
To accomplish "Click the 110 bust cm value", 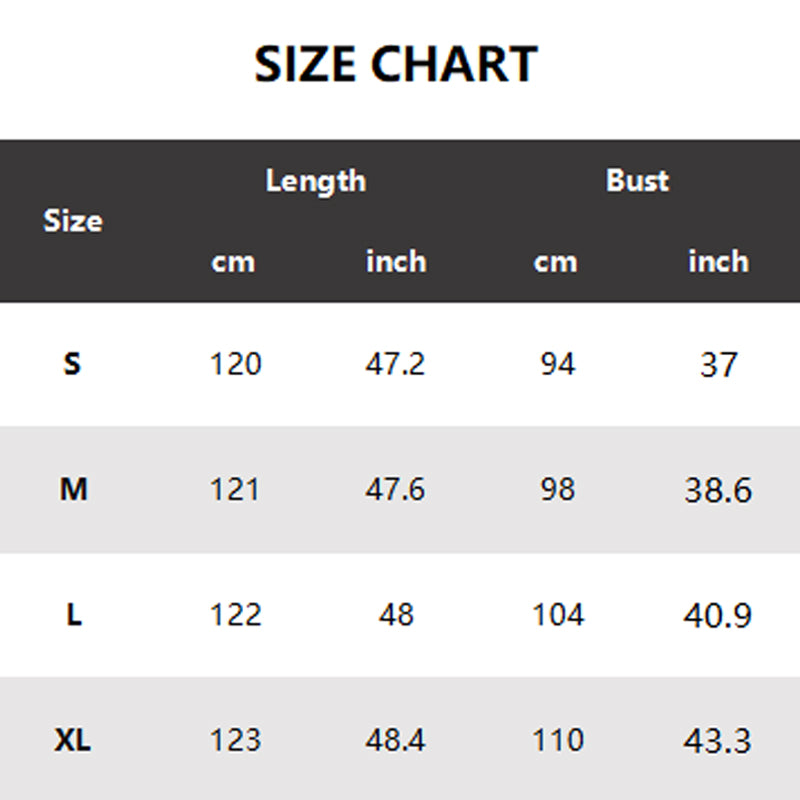I will [x=557, y=741].
